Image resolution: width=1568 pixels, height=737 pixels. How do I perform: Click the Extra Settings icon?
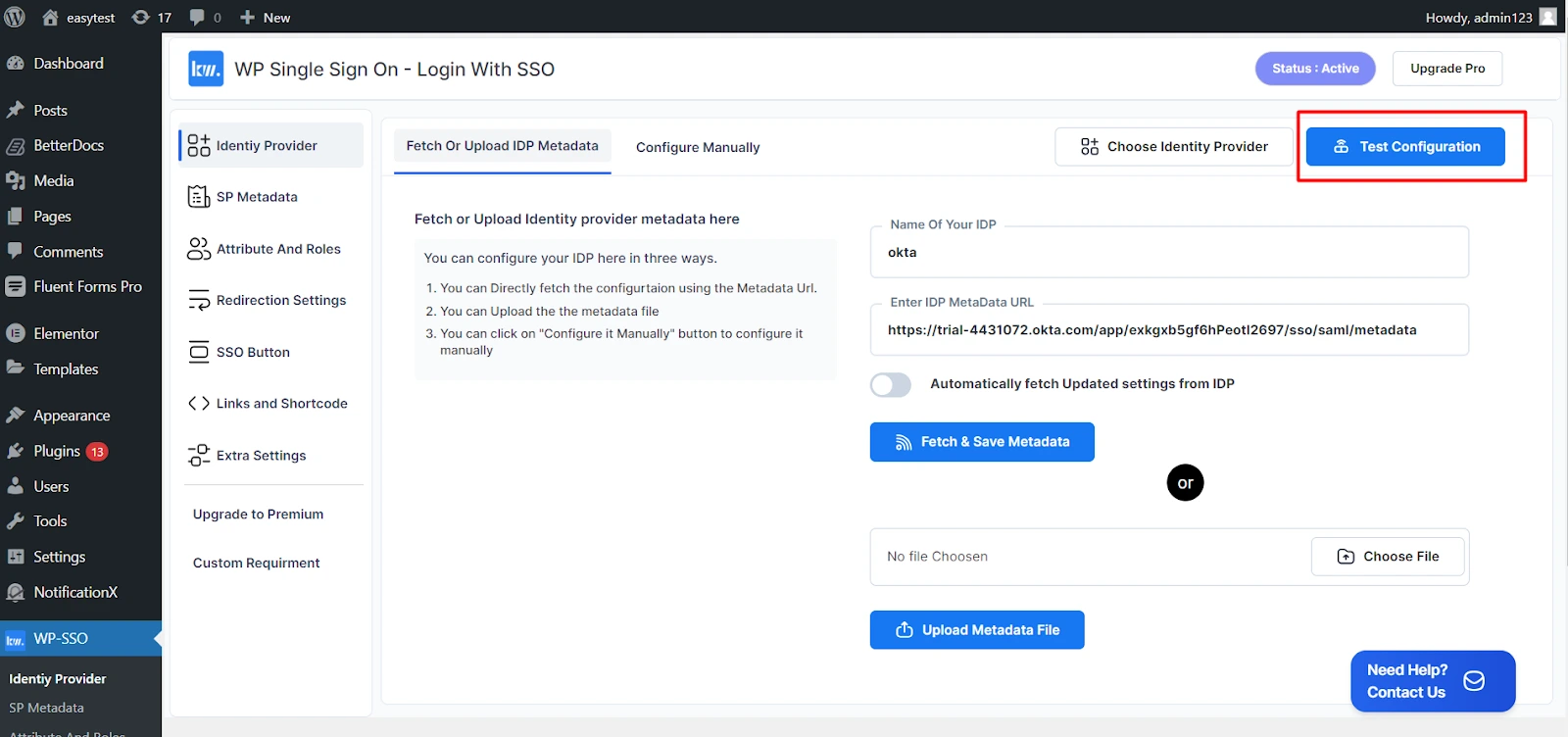[x=199, y=455]
